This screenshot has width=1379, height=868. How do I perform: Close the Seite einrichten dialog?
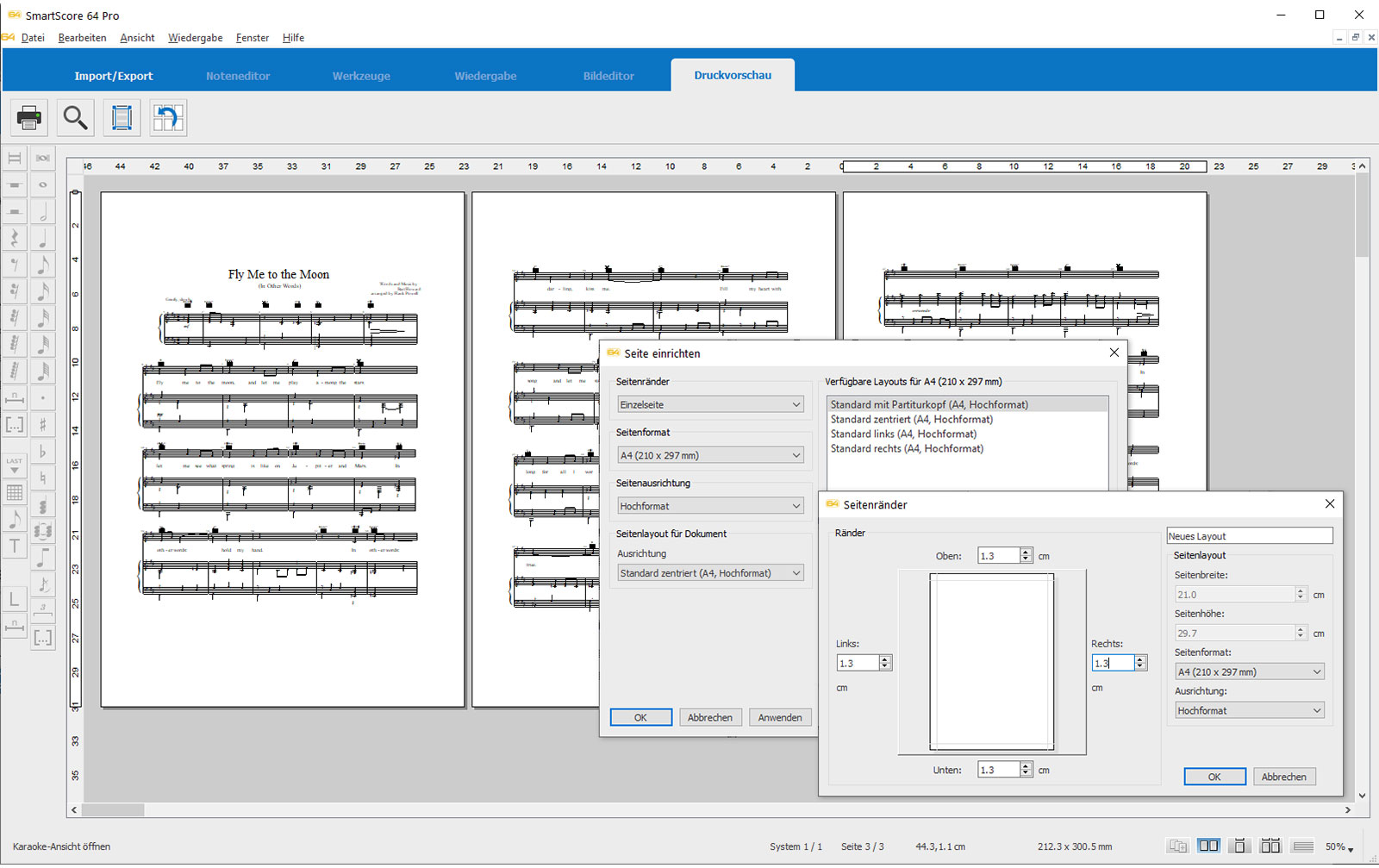coord(1114,353)
